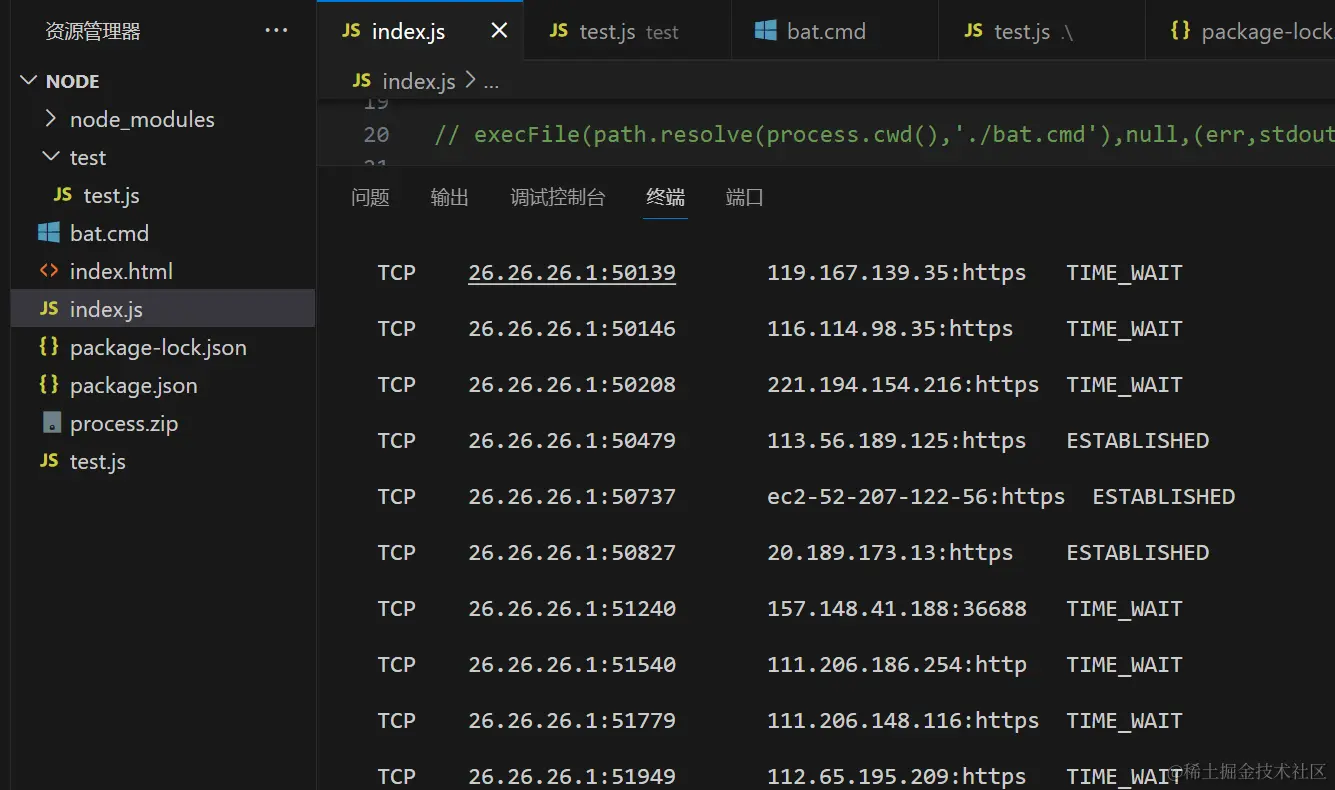
Task: Click 26.26.26.1:50208 in terminal output
Action: coord(572,384)
